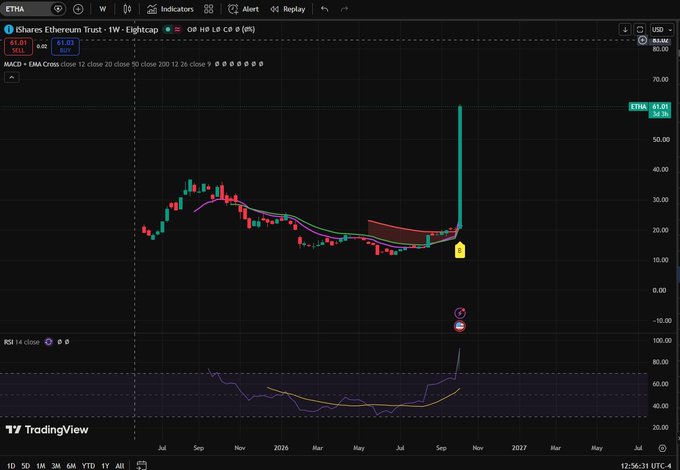The height and width of the screenshot is (470, 680).
Task: Undo the last chart action
Action: coord(324,9)
